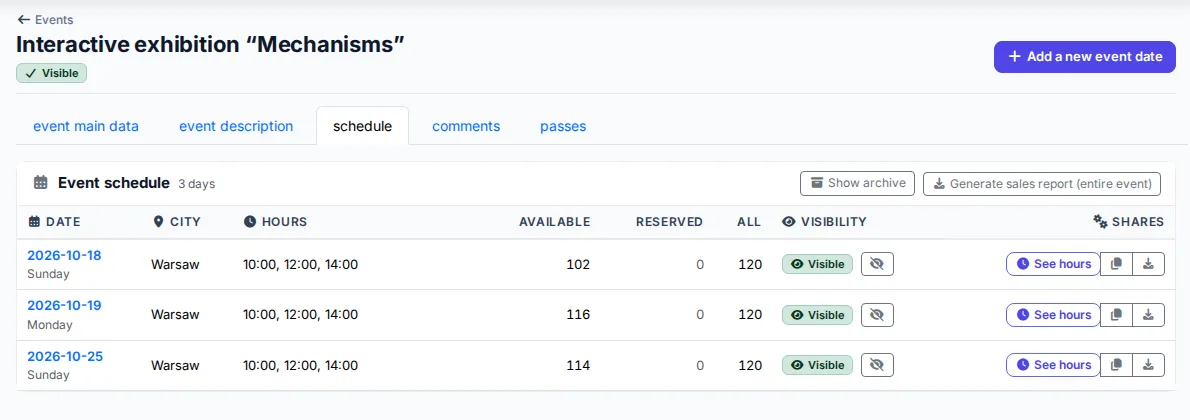The height and width of the screenshot is (420, 1190).
Task: See hours for 2026-10-19
Action: [1053, 314]
